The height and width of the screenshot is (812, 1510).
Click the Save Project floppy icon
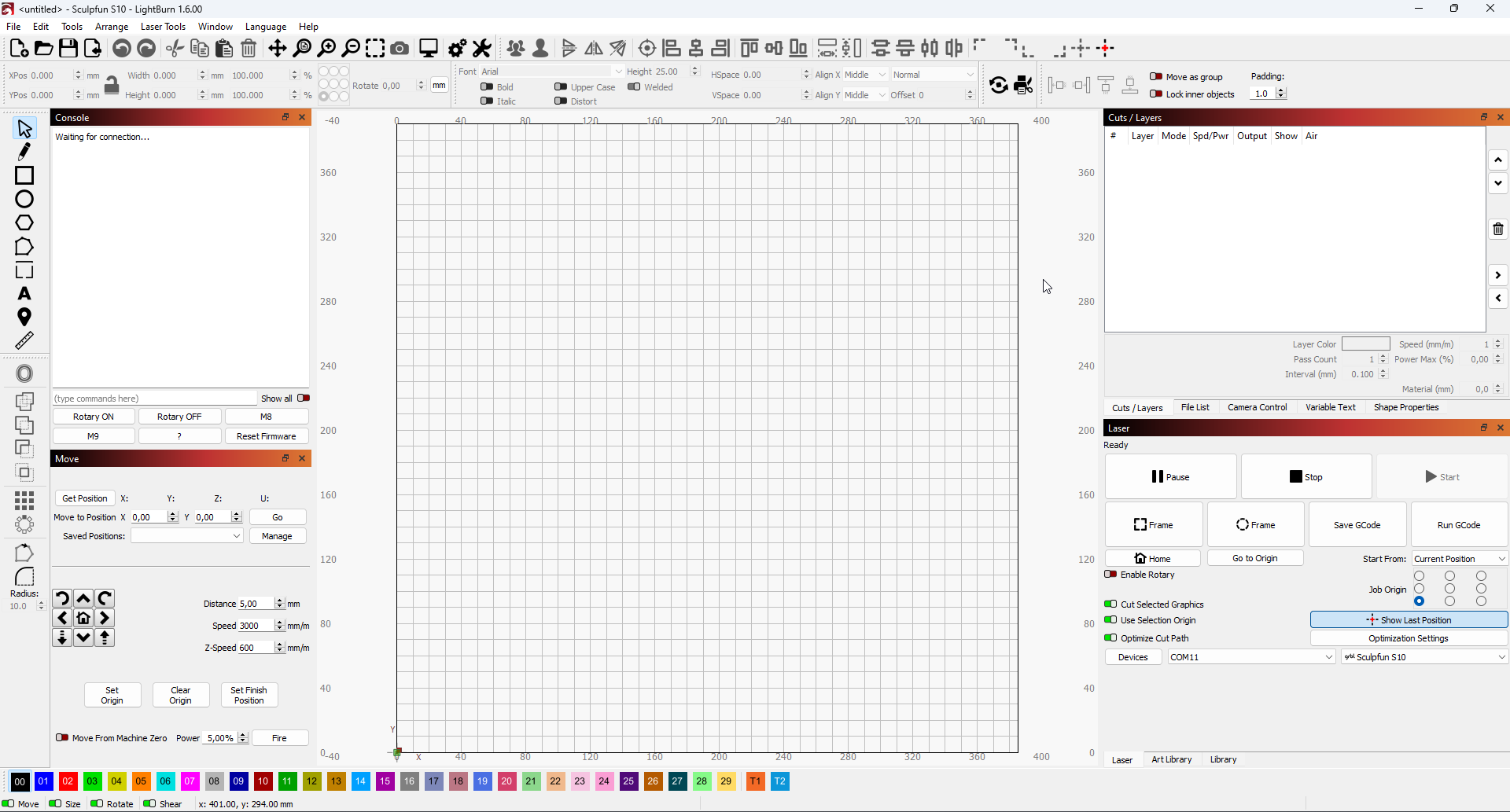[68, 49]
